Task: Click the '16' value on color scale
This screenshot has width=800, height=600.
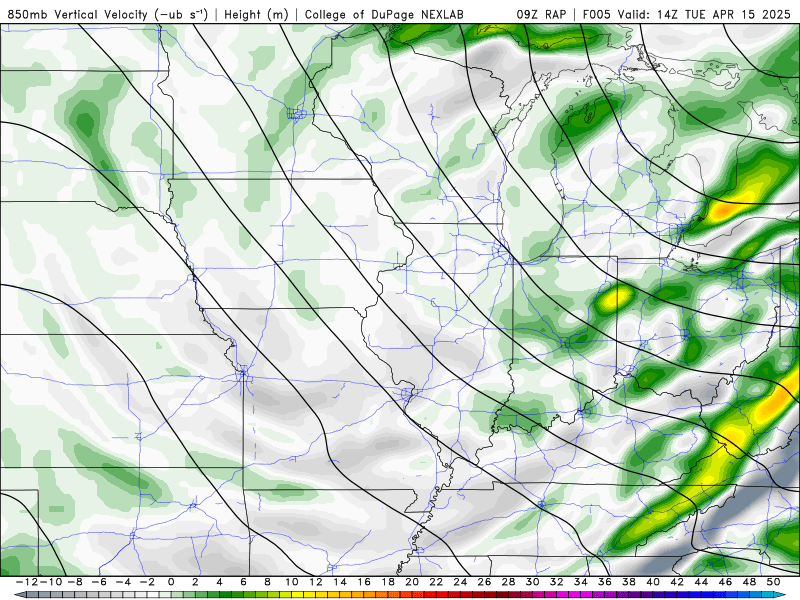Action: pos(364,582)
